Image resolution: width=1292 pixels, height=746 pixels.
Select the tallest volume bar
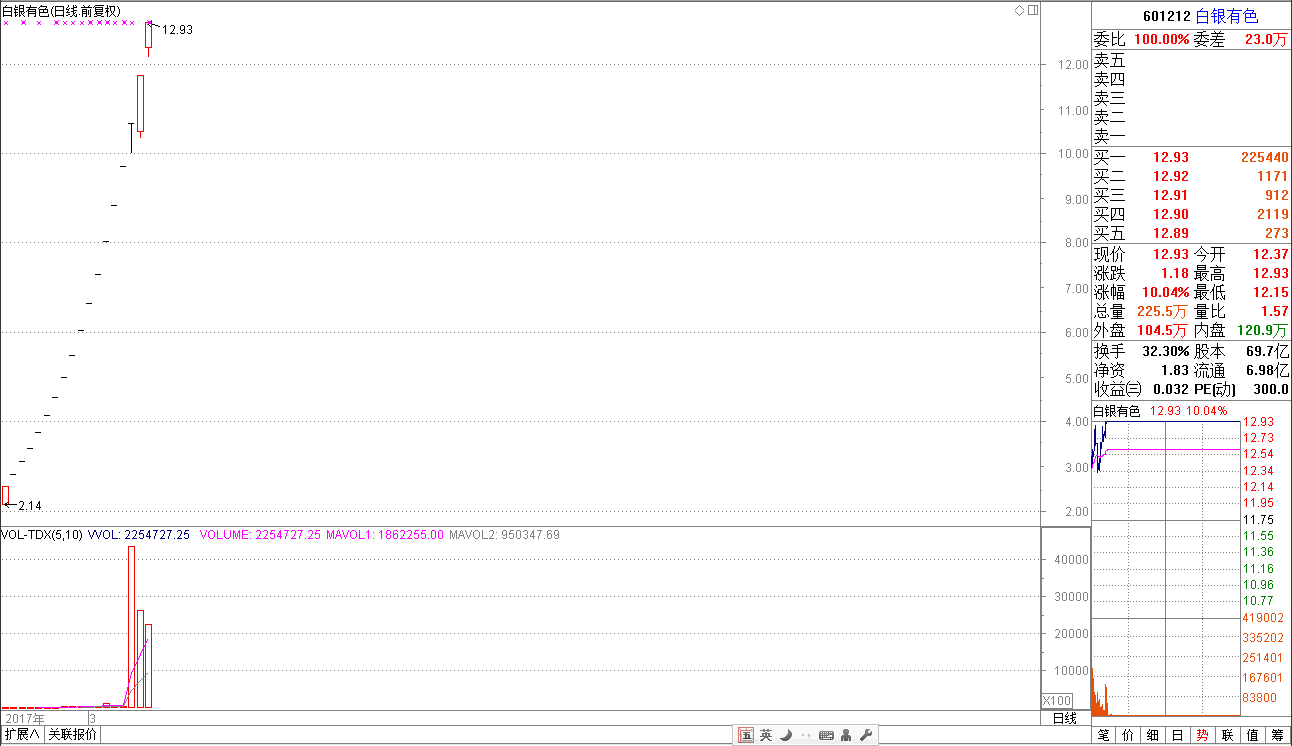tap(131, 627)
